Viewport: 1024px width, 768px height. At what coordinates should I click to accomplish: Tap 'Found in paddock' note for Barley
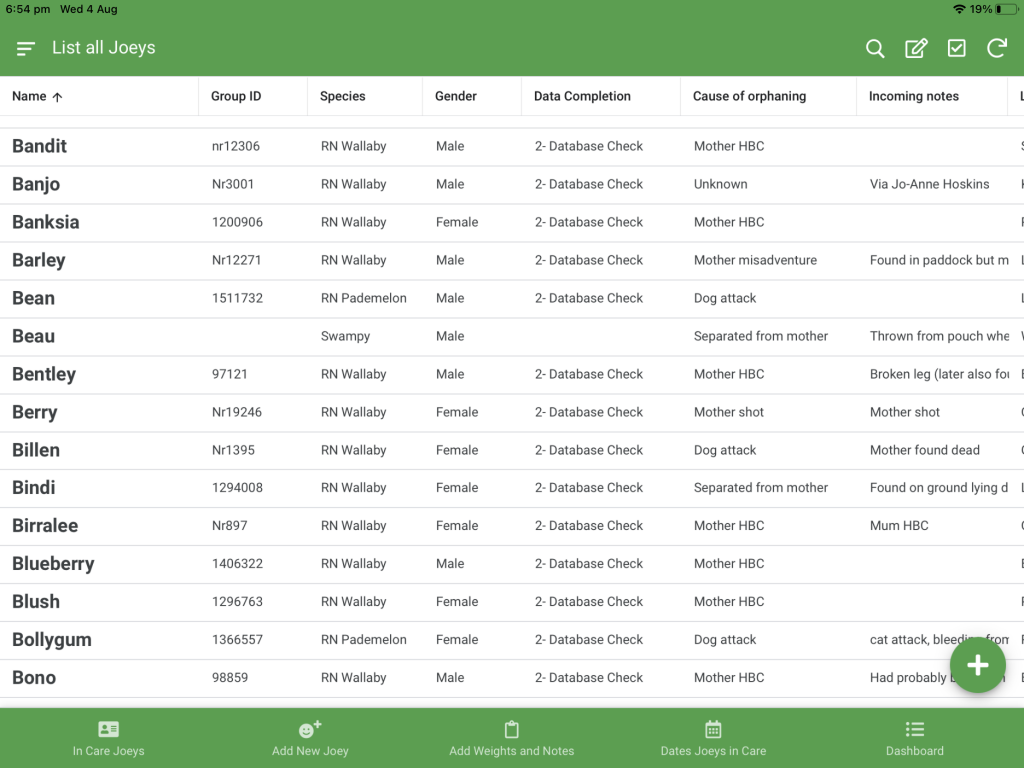point(939,260)
